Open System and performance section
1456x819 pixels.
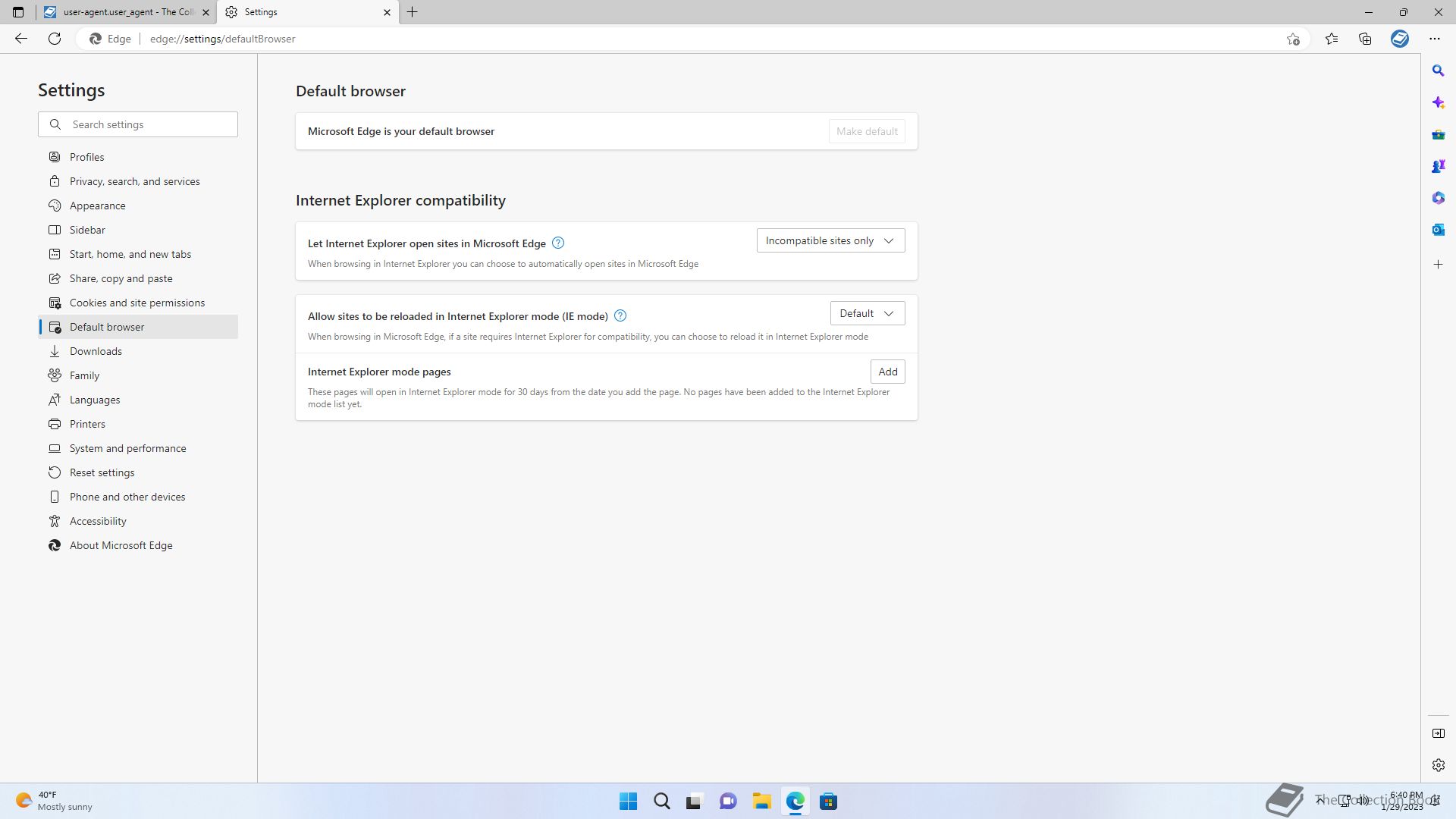click(x=138, y=448)
